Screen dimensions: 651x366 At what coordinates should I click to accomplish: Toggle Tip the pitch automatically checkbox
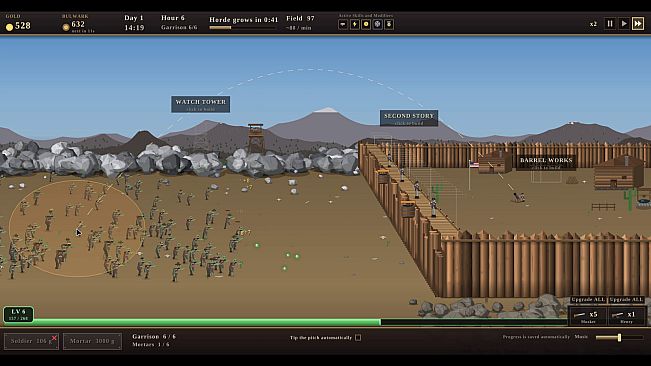358,338
